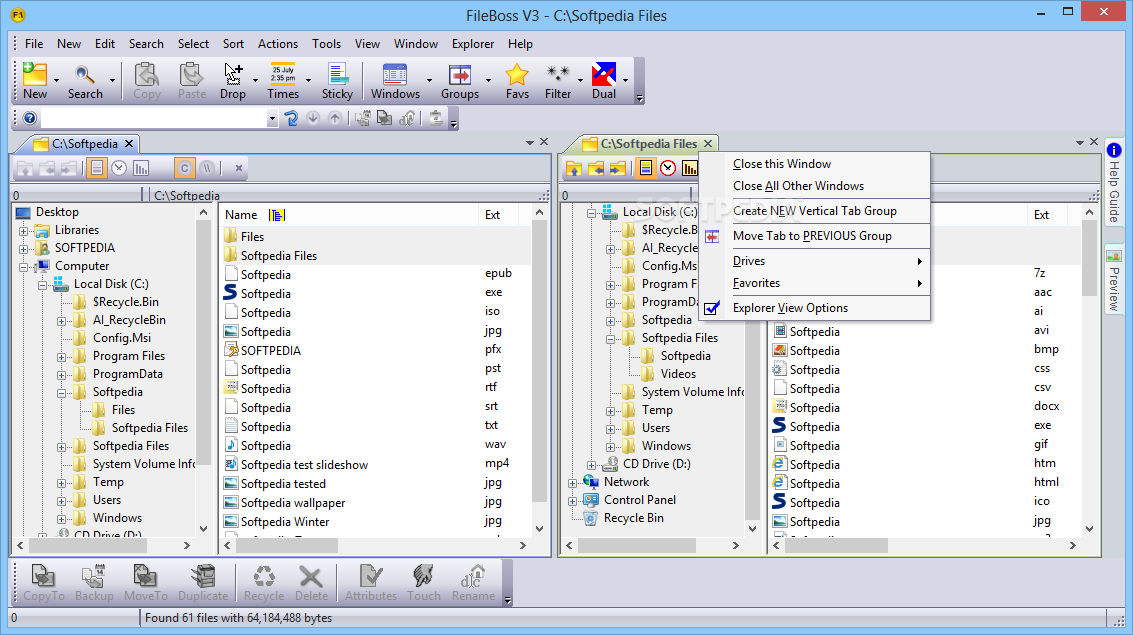
Task: Switch to Dual pane mode icon
Action: 603,81
